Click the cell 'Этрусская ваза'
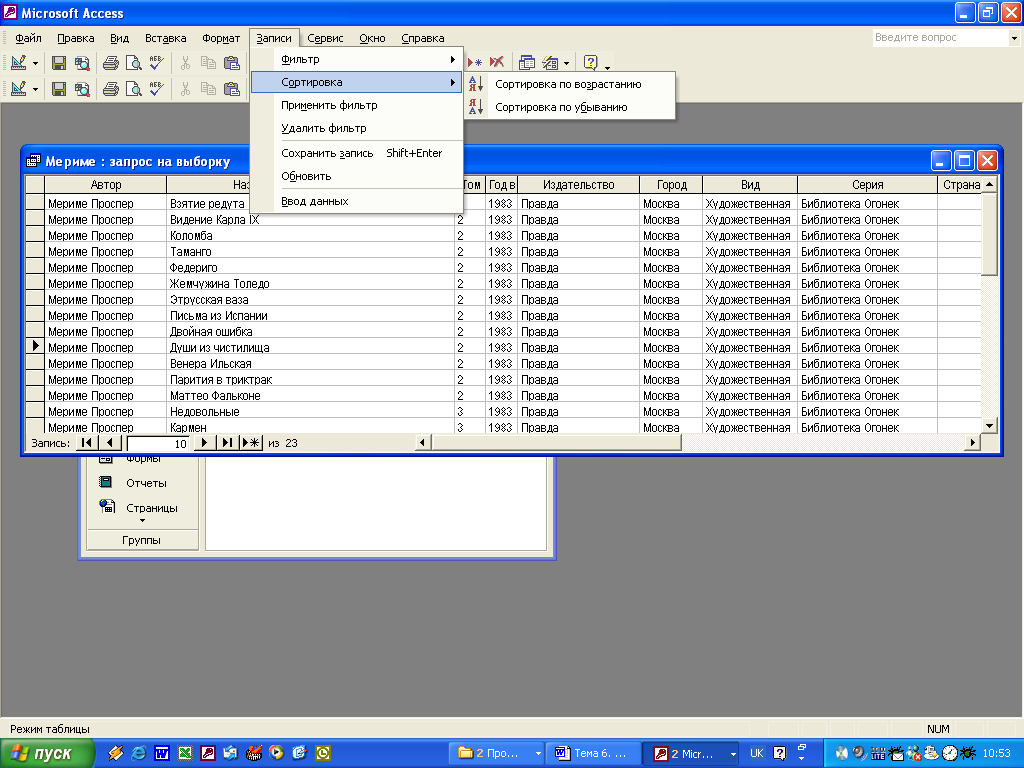This screenshot has height=768, width=1024. click(310, 300)
